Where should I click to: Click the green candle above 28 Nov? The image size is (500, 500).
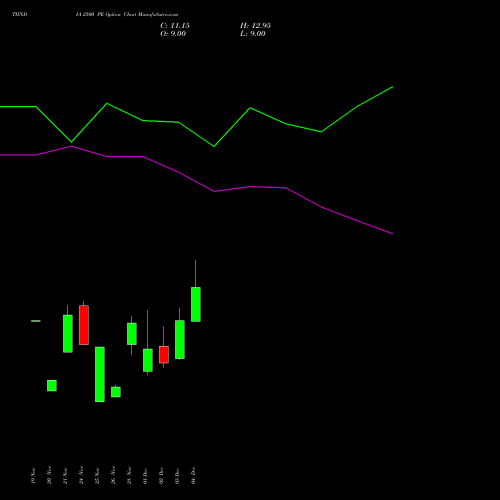click(132, 334)
